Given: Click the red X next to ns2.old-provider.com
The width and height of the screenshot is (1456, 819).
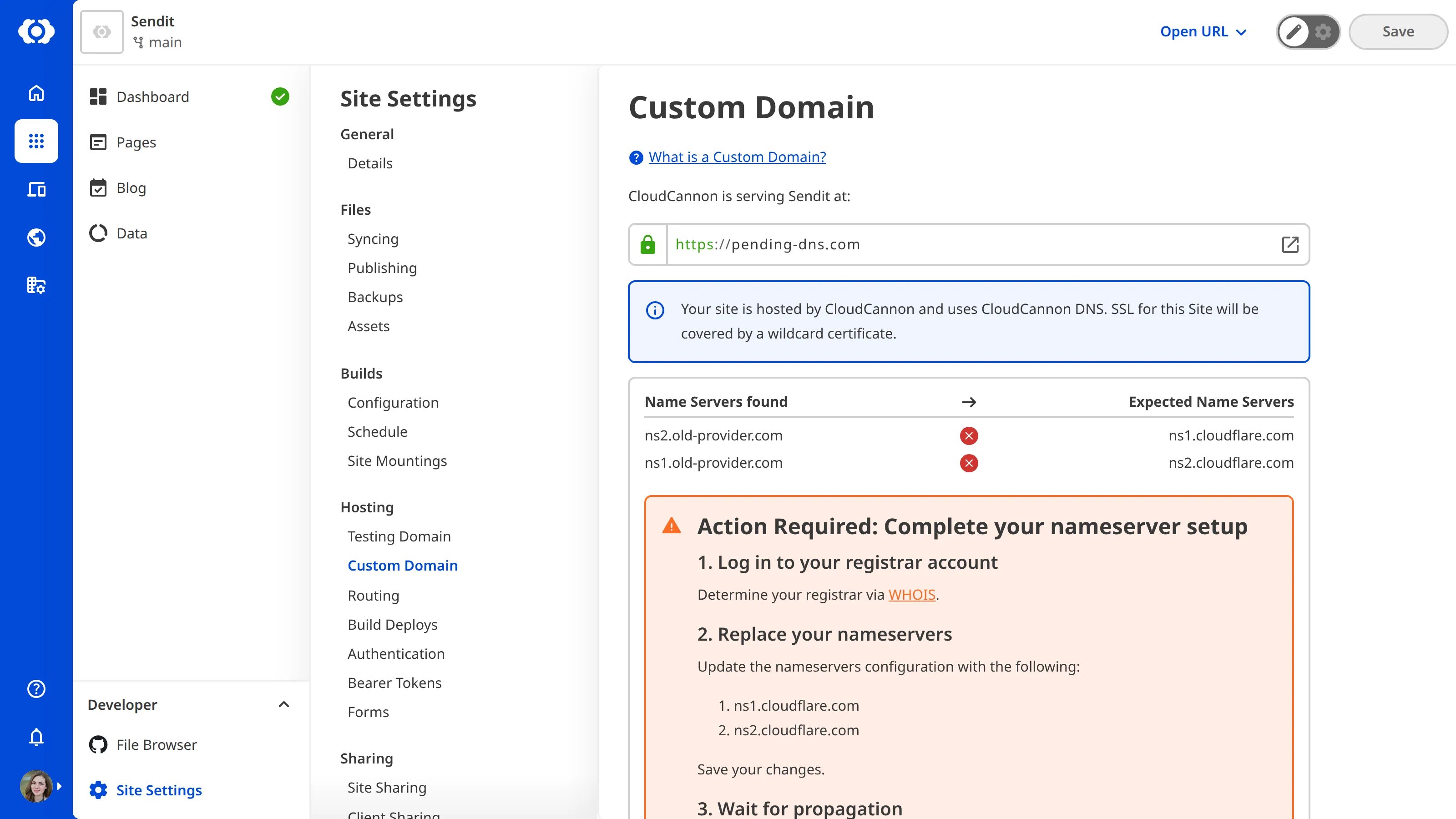Looking at the screenshot, I should (969, 436).
